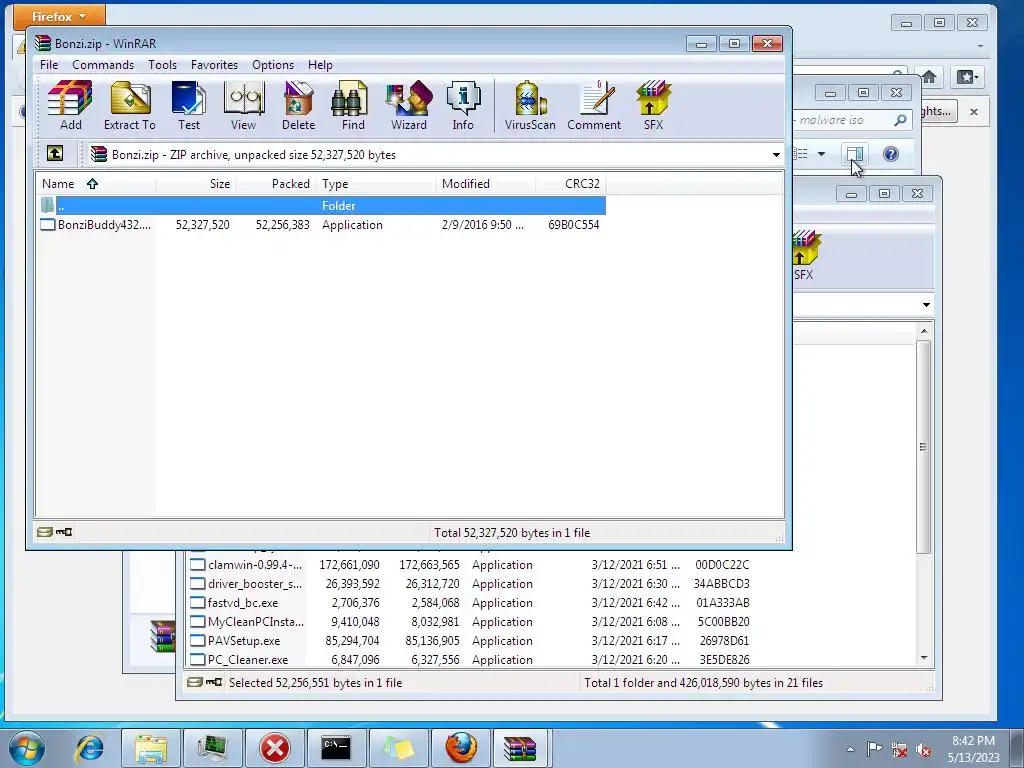Expand the Explorer view options dropdown arrow
Image resolution: width=1024 pixels, height=768 pixels.
coord(822,154)
